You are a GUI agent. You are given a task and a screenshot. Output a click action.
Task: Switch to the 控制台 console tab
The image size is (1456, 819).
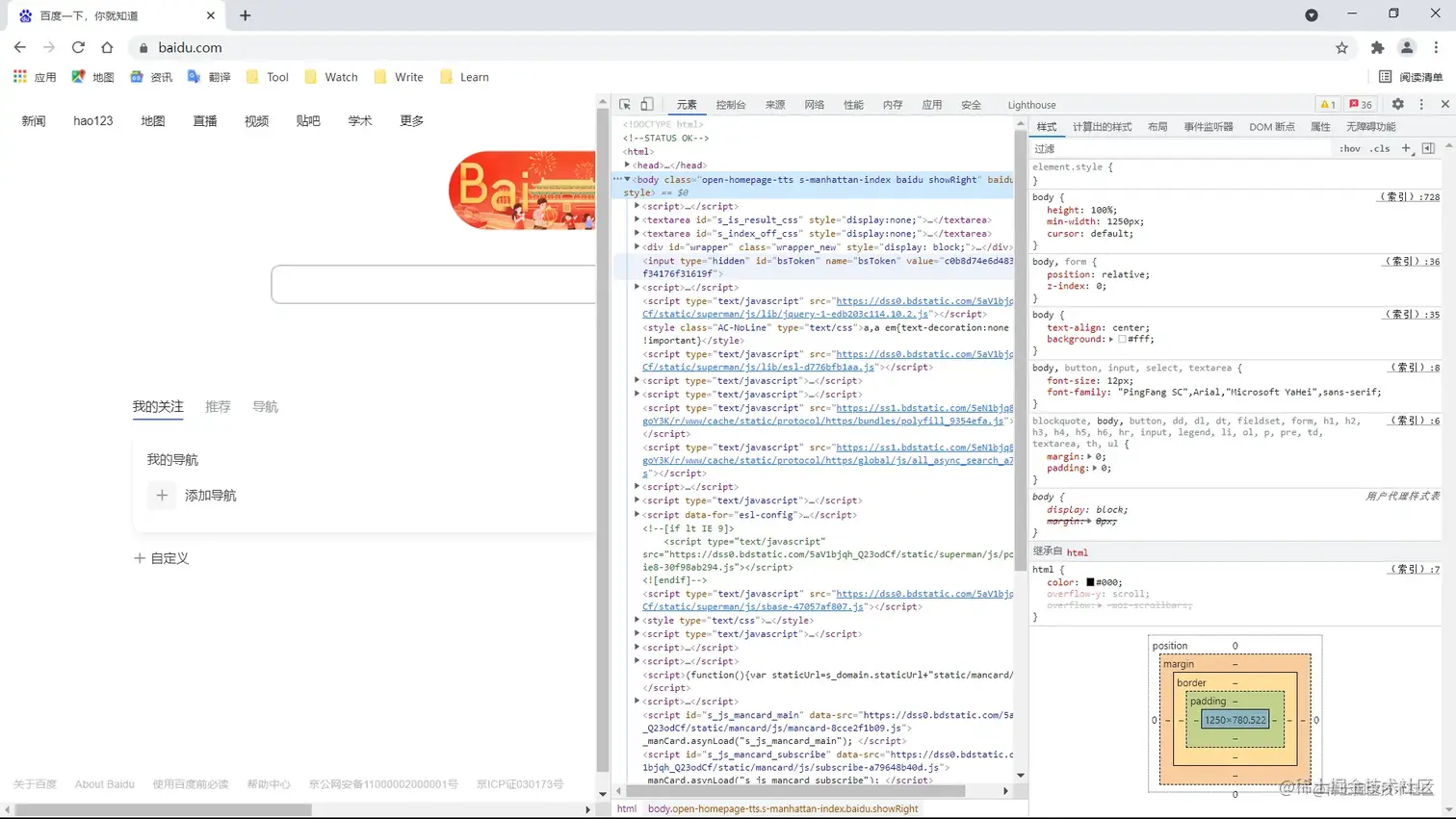(x=731, y=105)
